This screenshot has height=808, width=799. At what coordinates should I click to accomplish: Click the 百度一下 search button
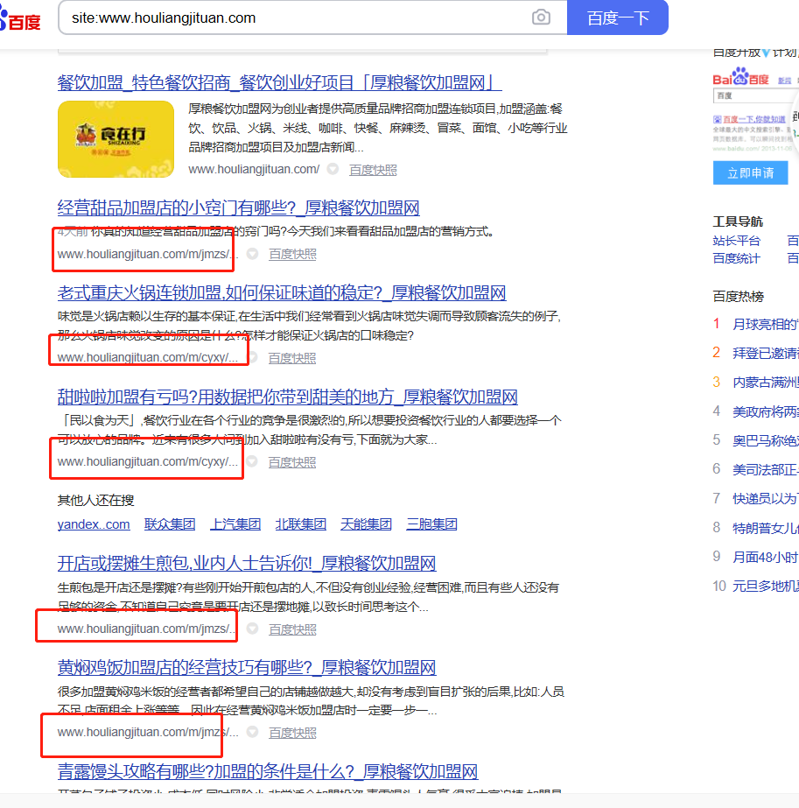(618, 18)
